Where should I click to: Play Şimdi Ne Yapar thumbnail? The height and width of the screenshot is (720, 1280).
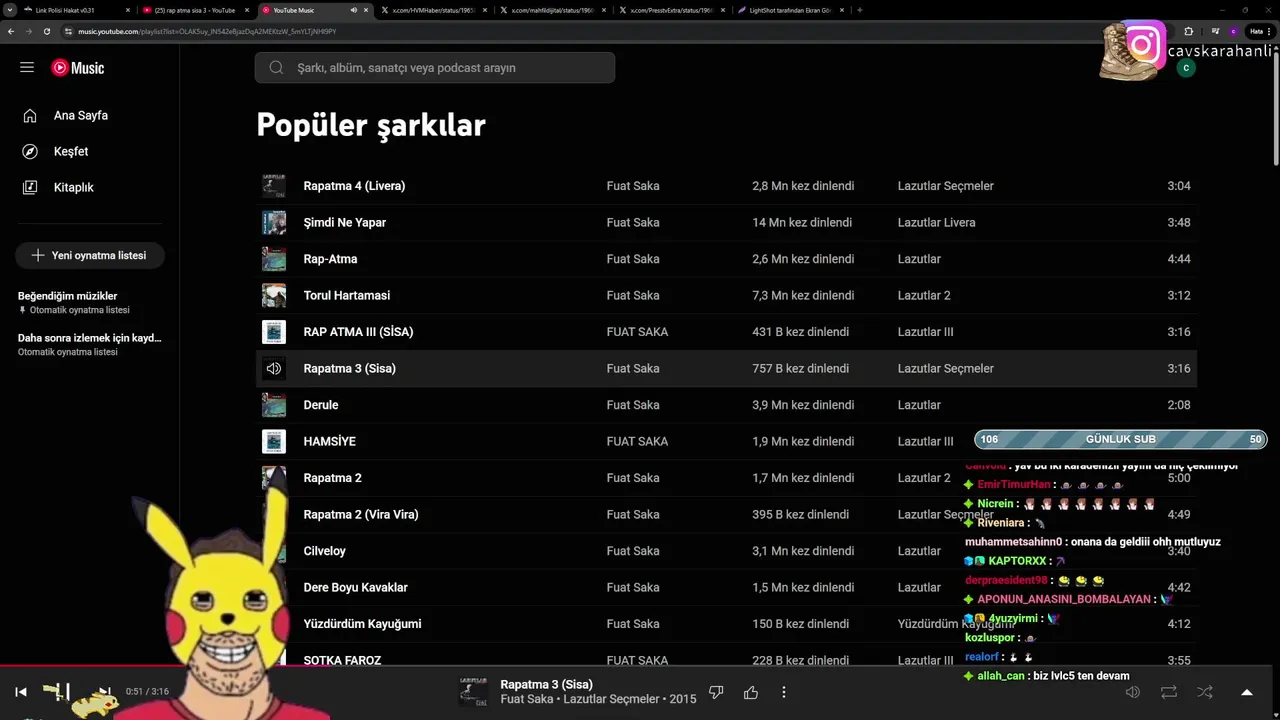point(274,222)
